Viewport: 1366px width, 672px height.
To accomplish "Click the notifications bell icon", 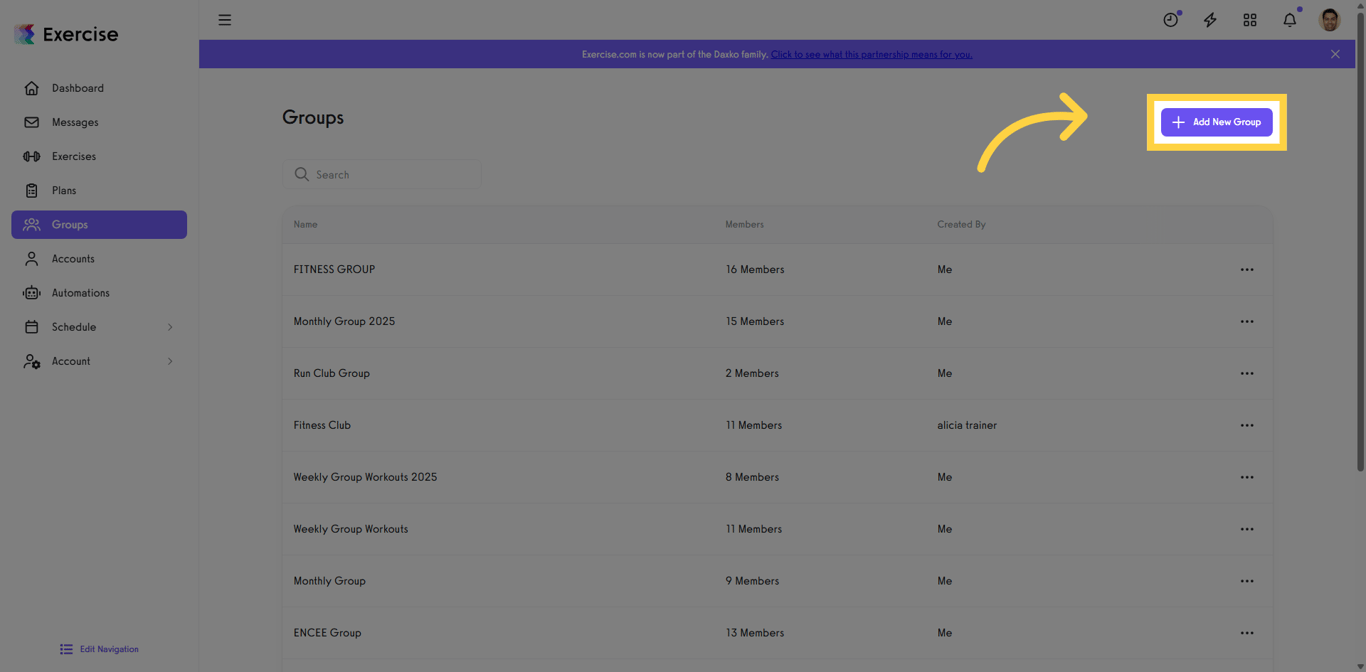I will [1289, 19].
